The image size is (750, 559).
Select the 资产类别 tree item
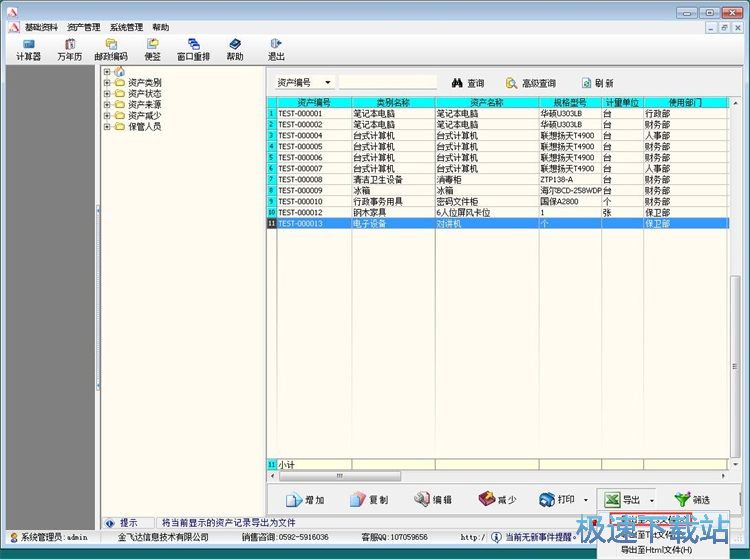coord(144,82)
